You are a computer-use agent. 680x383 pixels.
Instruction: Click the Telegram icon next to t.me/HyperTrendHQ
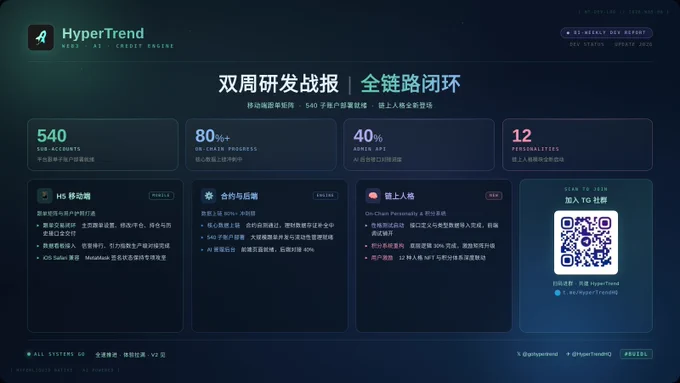[x=557, y=293]
